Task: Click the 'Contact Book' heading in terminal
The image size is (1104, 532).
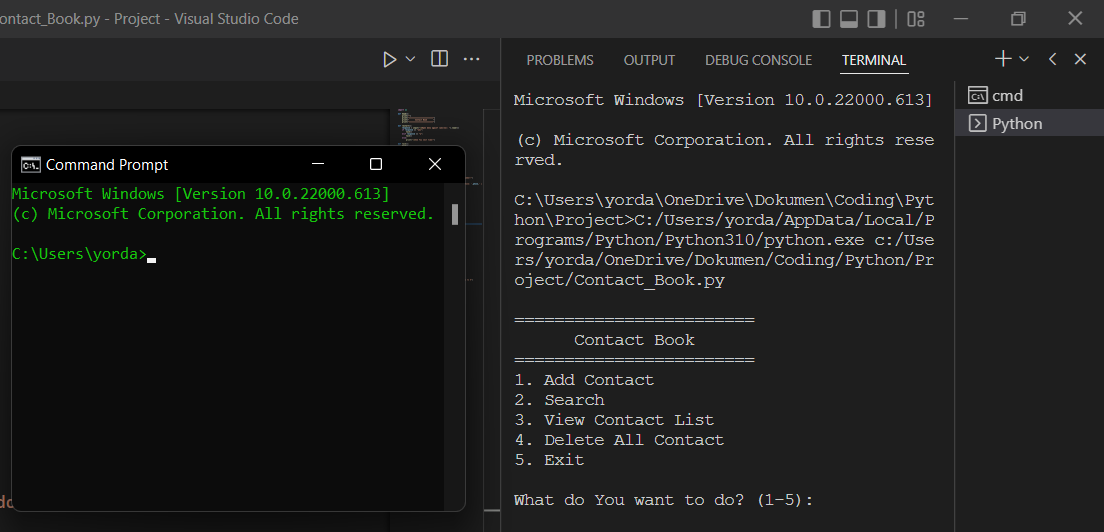Action: point(634,340)
